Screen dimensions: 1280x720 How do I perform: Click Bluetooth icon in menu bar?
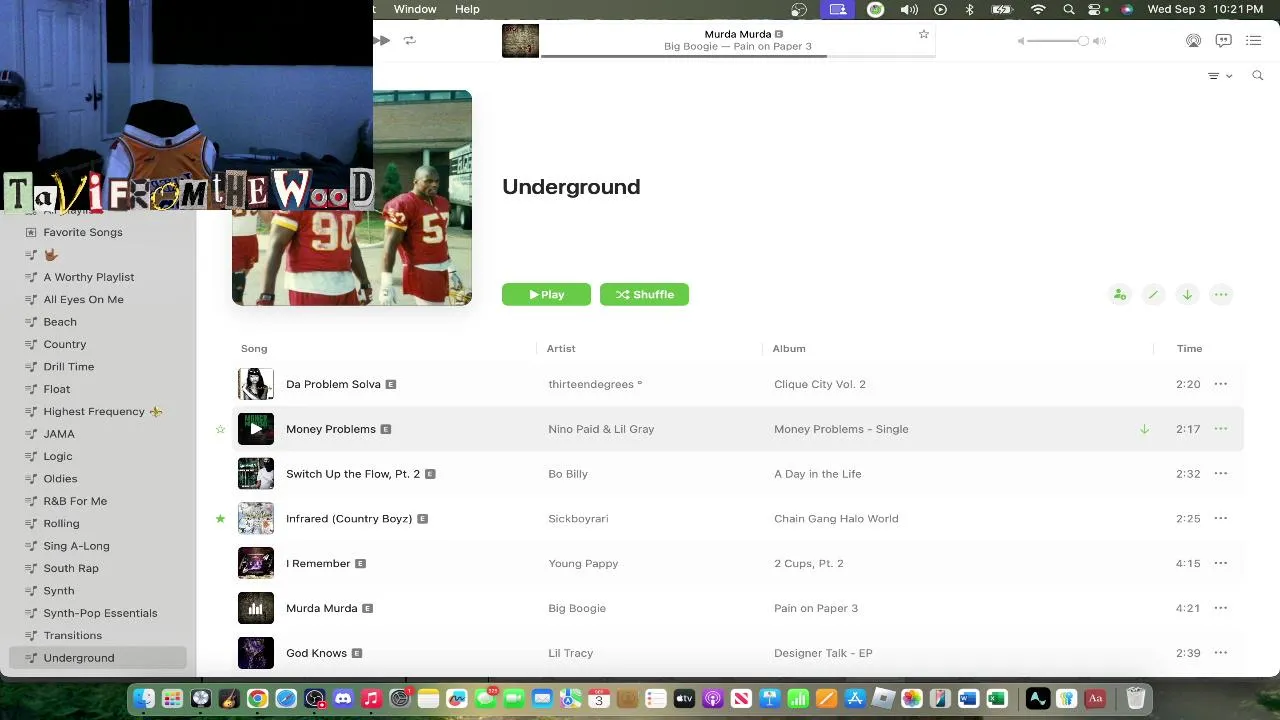click(x=969, y=9)
